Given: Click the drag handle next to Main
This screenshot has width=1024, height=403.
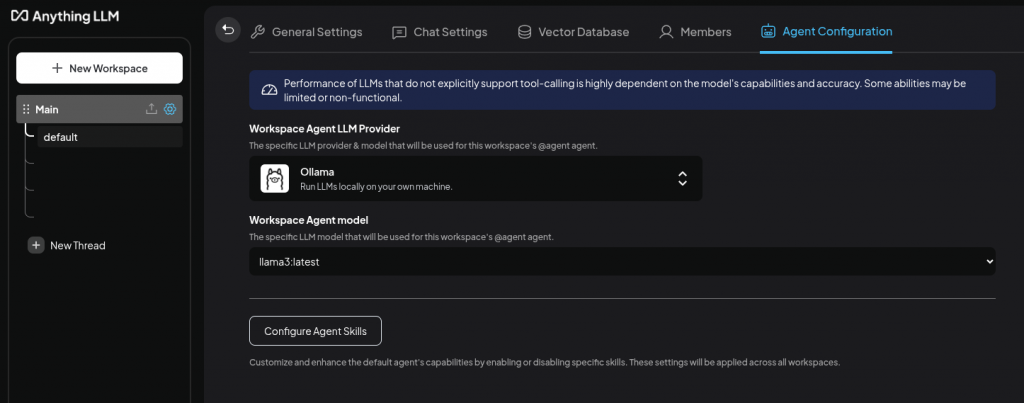Looking at the screenshot, I should click(26, 109).
